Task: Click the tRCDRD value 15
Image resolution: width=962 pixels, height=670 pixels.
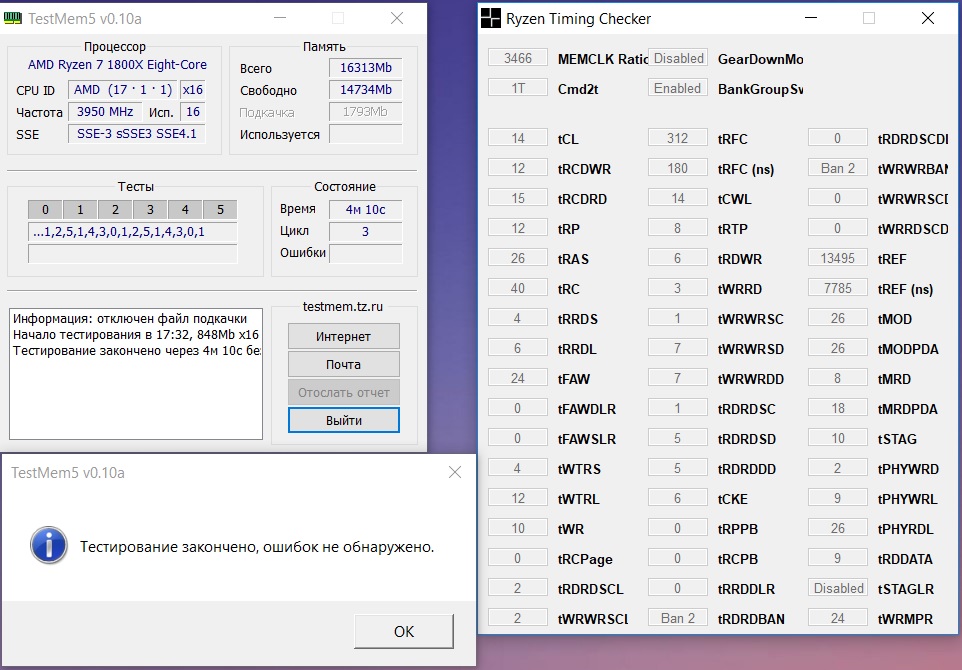Action: [518, 198]
